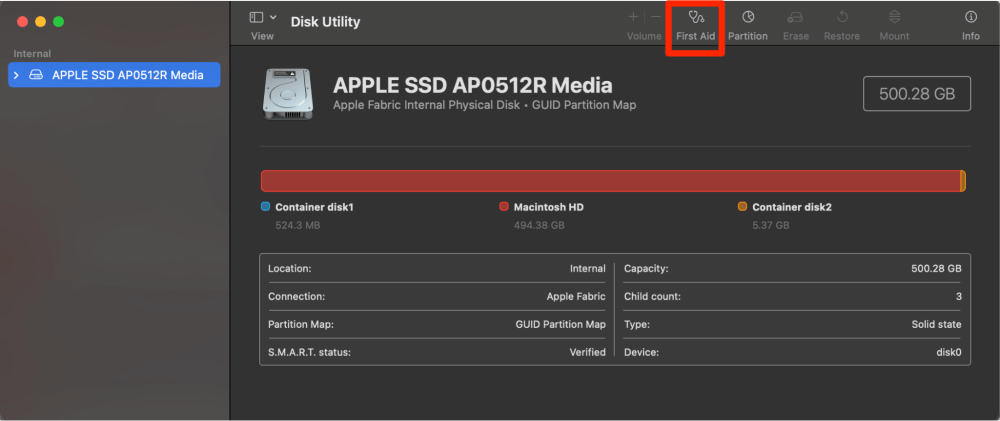
Task: Click the Partition Map row
Action: [x=436, y=324]
